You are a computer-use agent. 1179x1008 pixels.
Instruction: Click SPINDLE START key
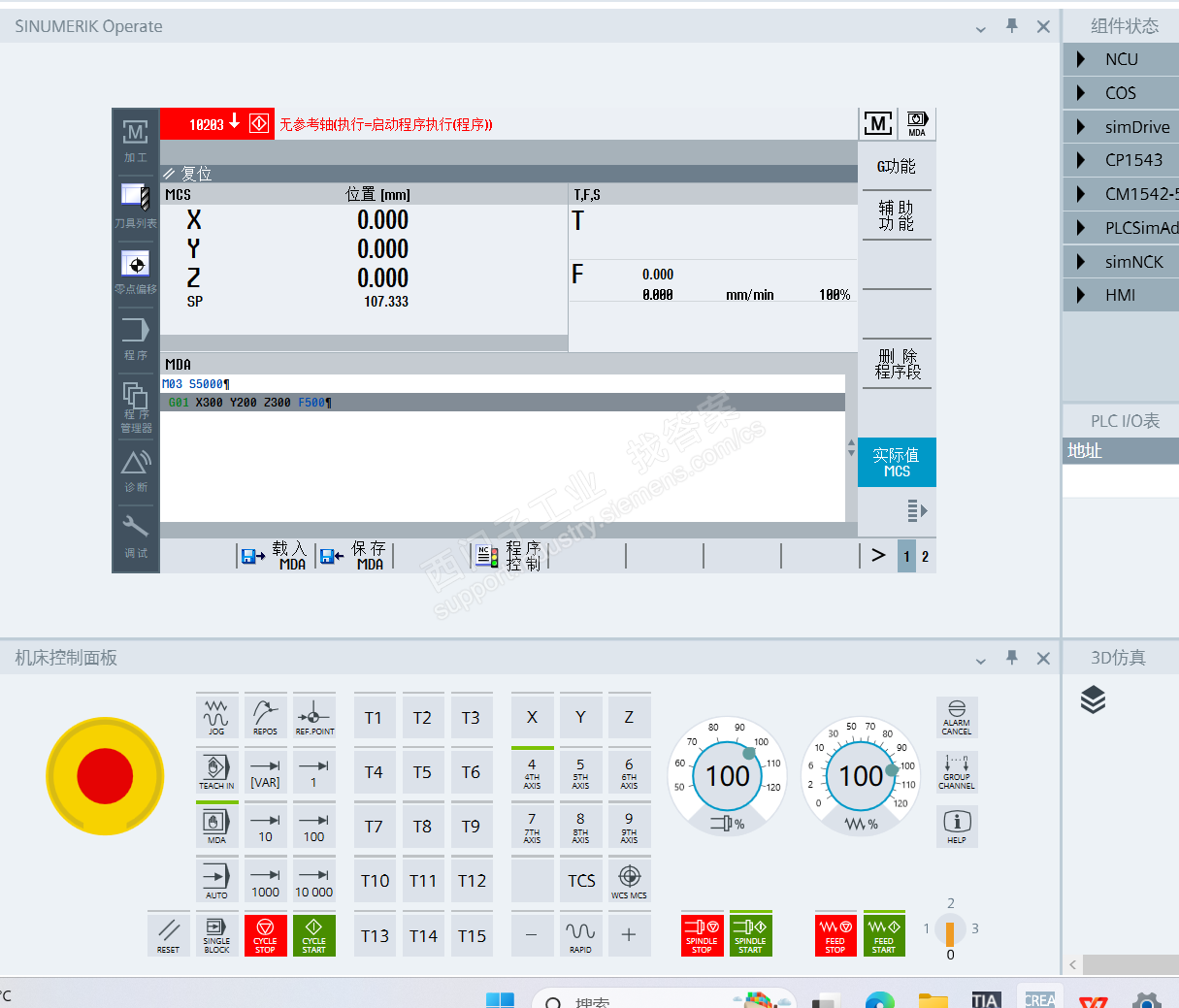(x=751, y=935)
